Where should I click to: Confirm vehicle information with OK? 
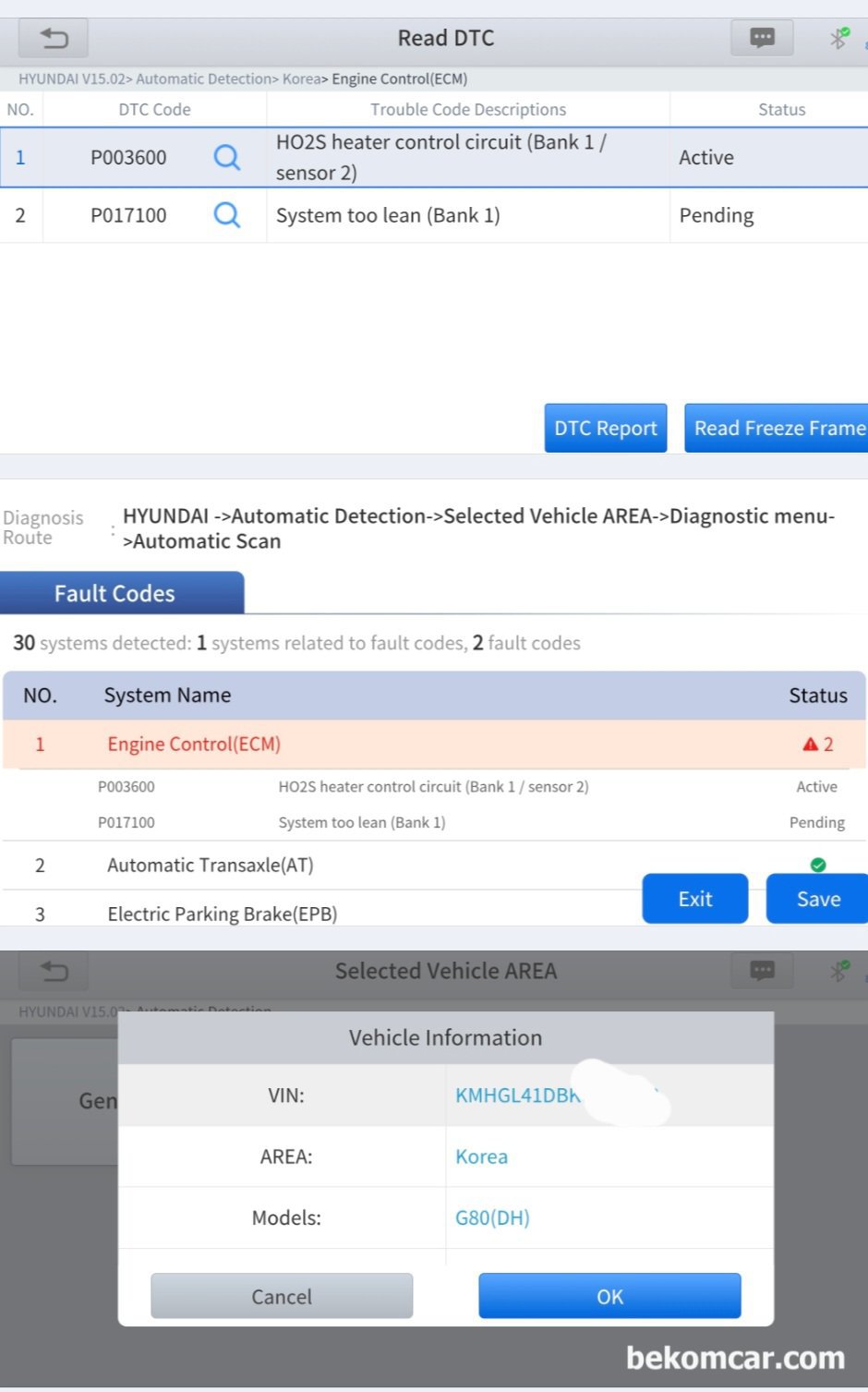pos(609,1296)
